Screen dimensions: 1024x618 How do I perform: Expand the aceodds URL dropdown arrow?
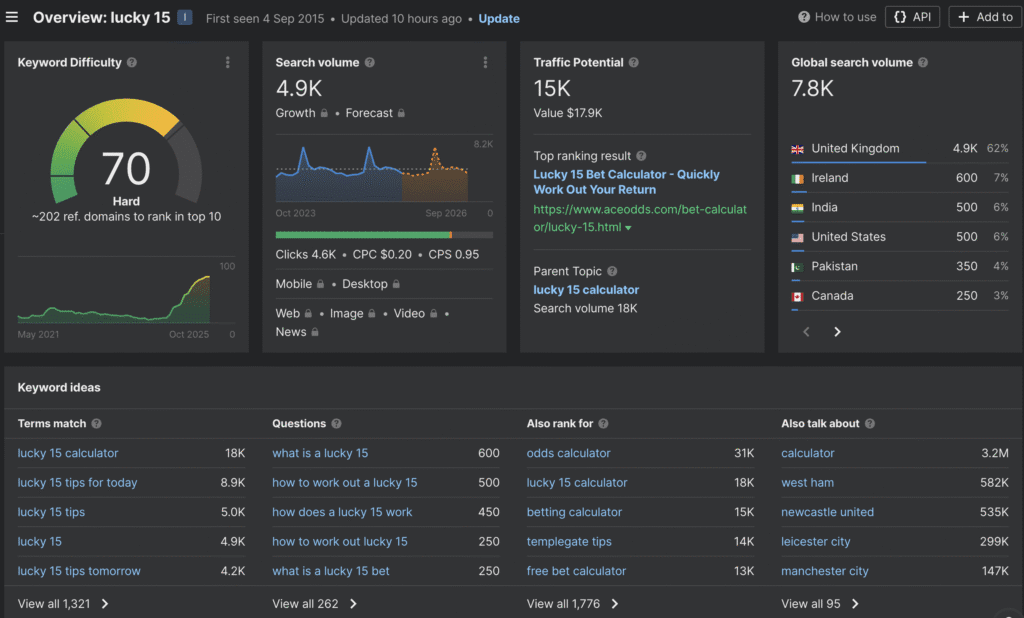(628, 228)
